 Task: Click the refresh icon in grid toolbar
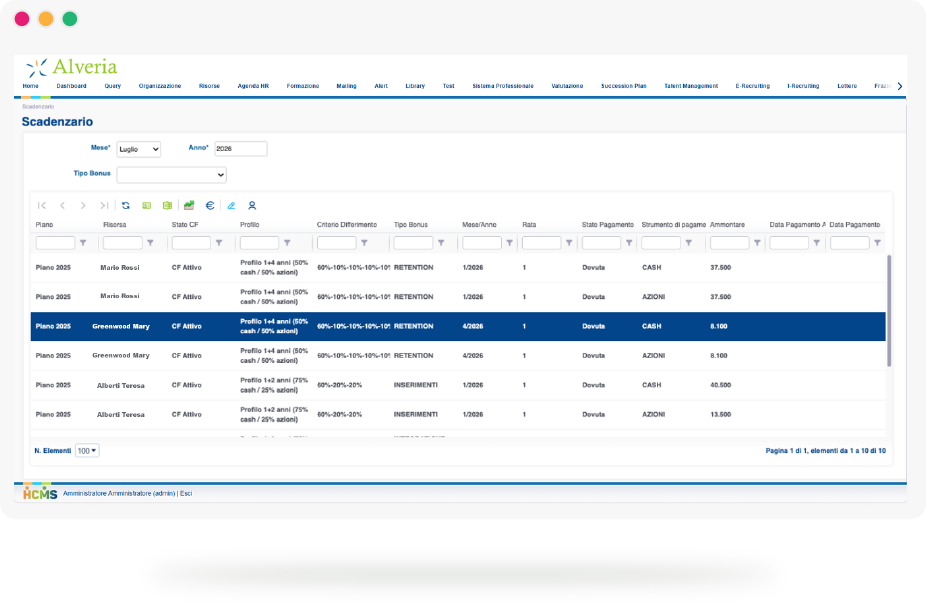(x=125, y=205)
